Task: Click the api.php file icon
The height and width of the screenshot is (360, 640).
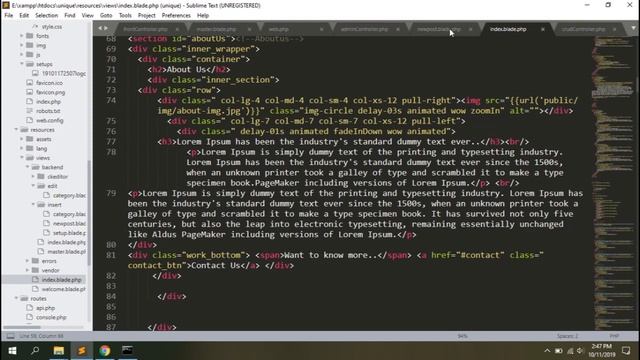Action: tap(29, 308)
